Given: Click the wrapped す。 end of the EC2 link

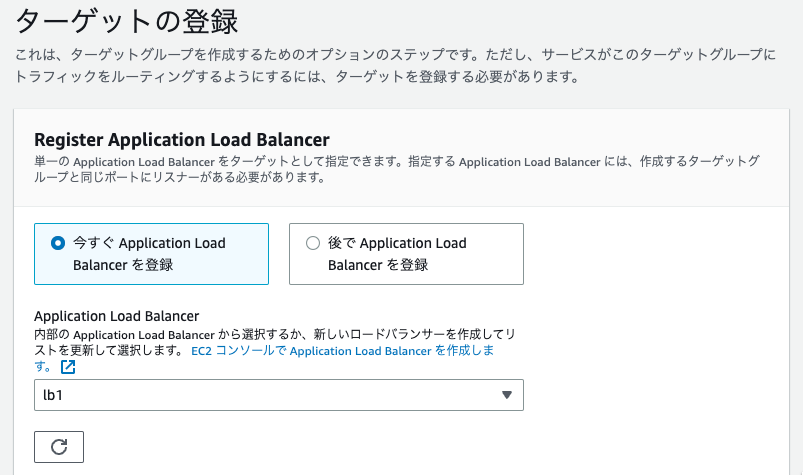Looking at the screenshot, I should [x=43, y=366].
